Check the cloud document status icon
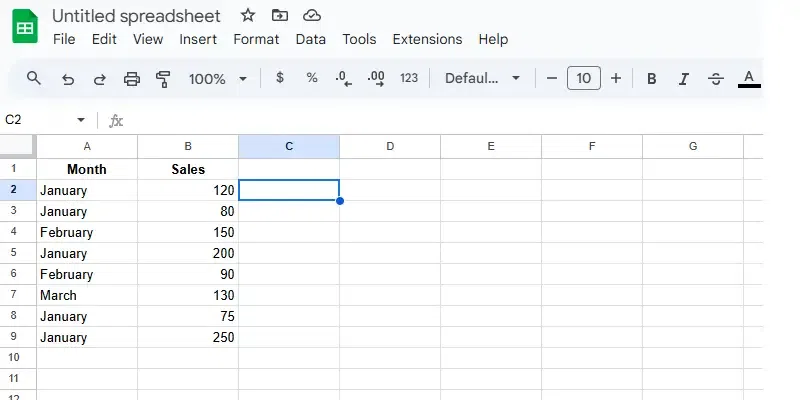 (x=311, y=16)
